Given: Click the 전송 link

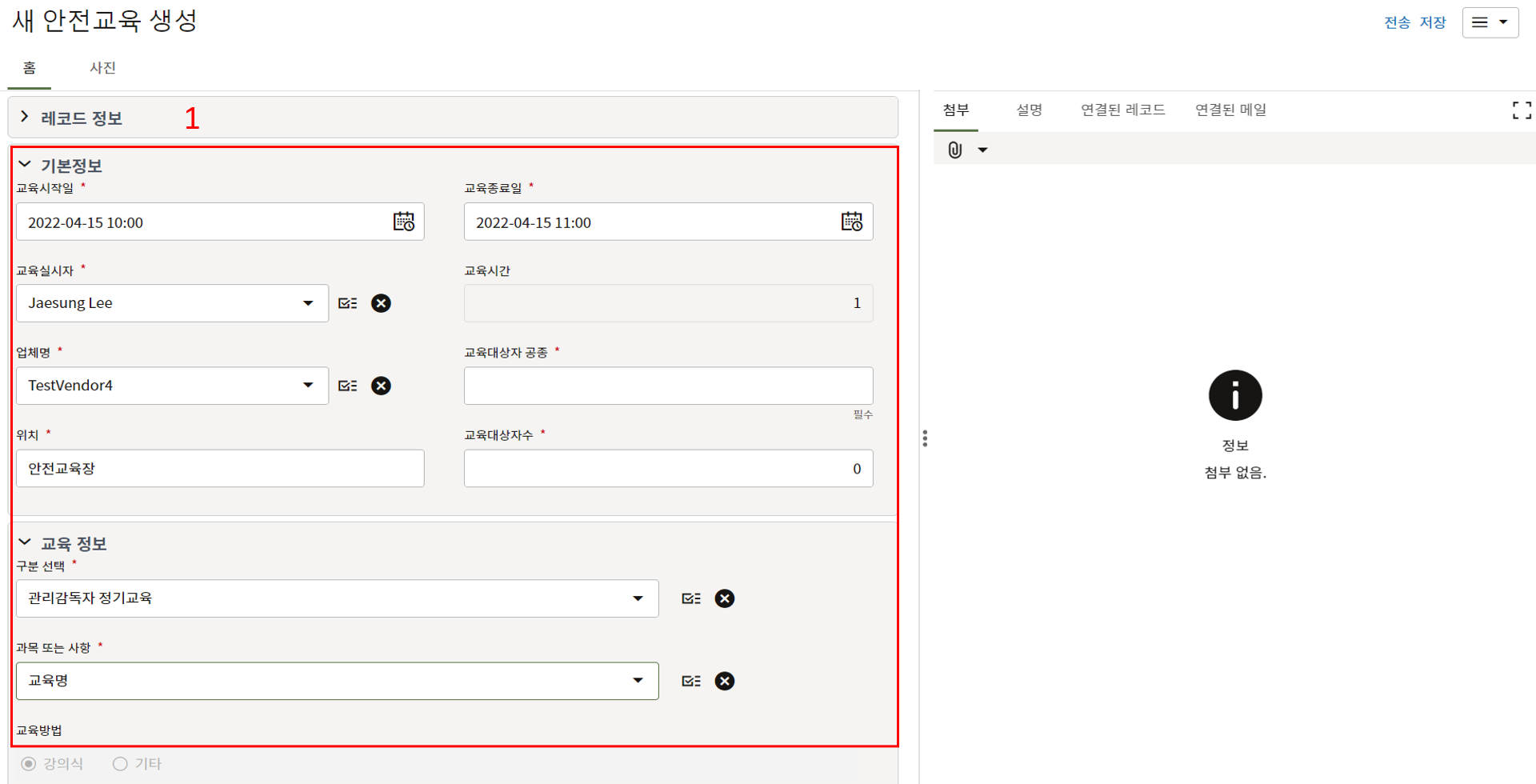Looking at the screenshot, I should 1397,22.
